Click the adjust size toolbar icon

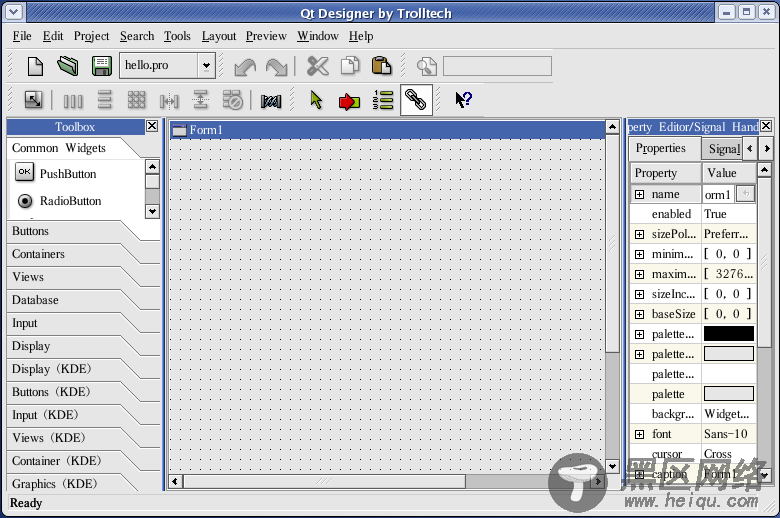(33, 101)
